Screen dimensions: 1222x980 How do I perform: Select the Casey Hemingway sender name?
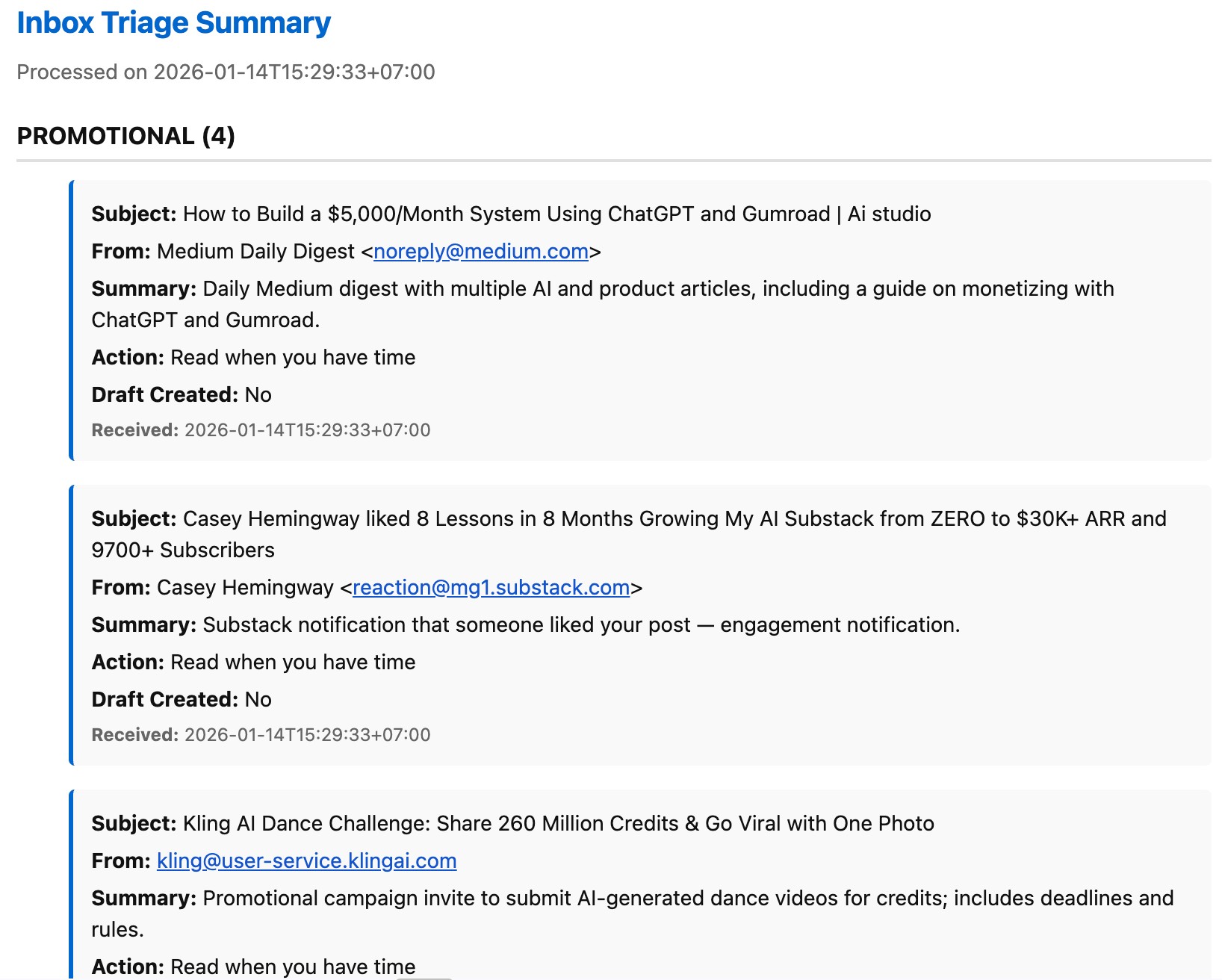coord(245,588)
